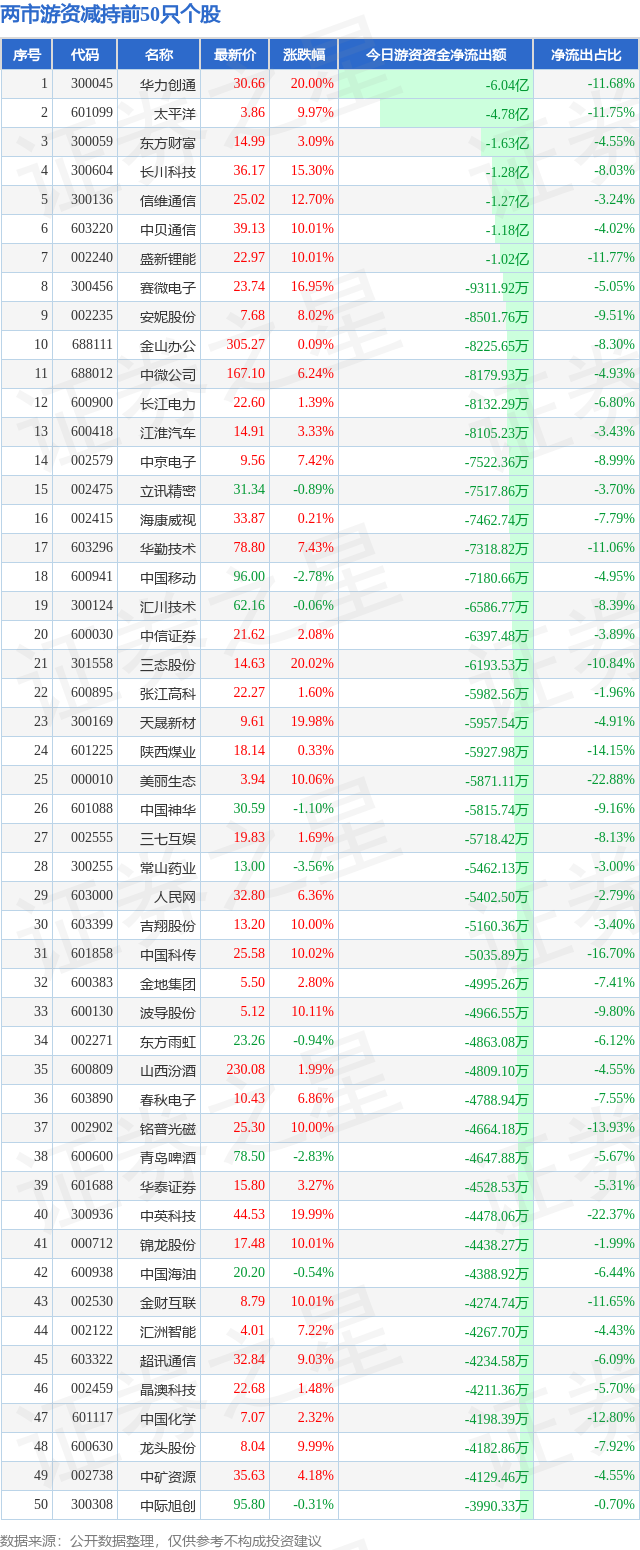Click the data source disclaimer footnote
The height and width of the screenshot is (1550, 640).
point(162,1541)
